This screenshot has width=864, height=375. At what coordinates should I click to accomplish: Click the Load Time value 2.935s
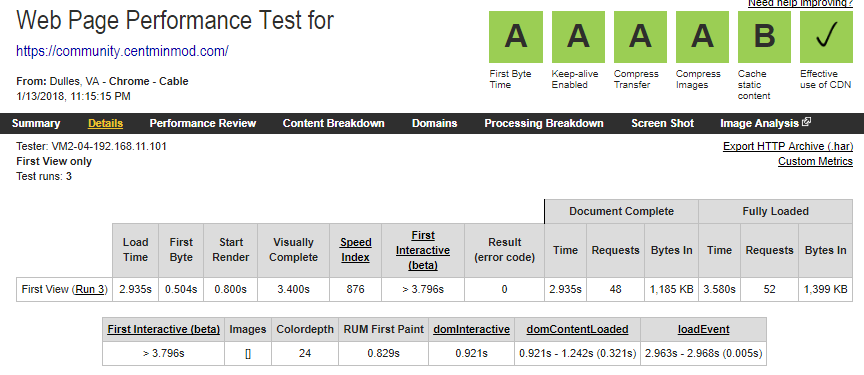tap(136, 289)
